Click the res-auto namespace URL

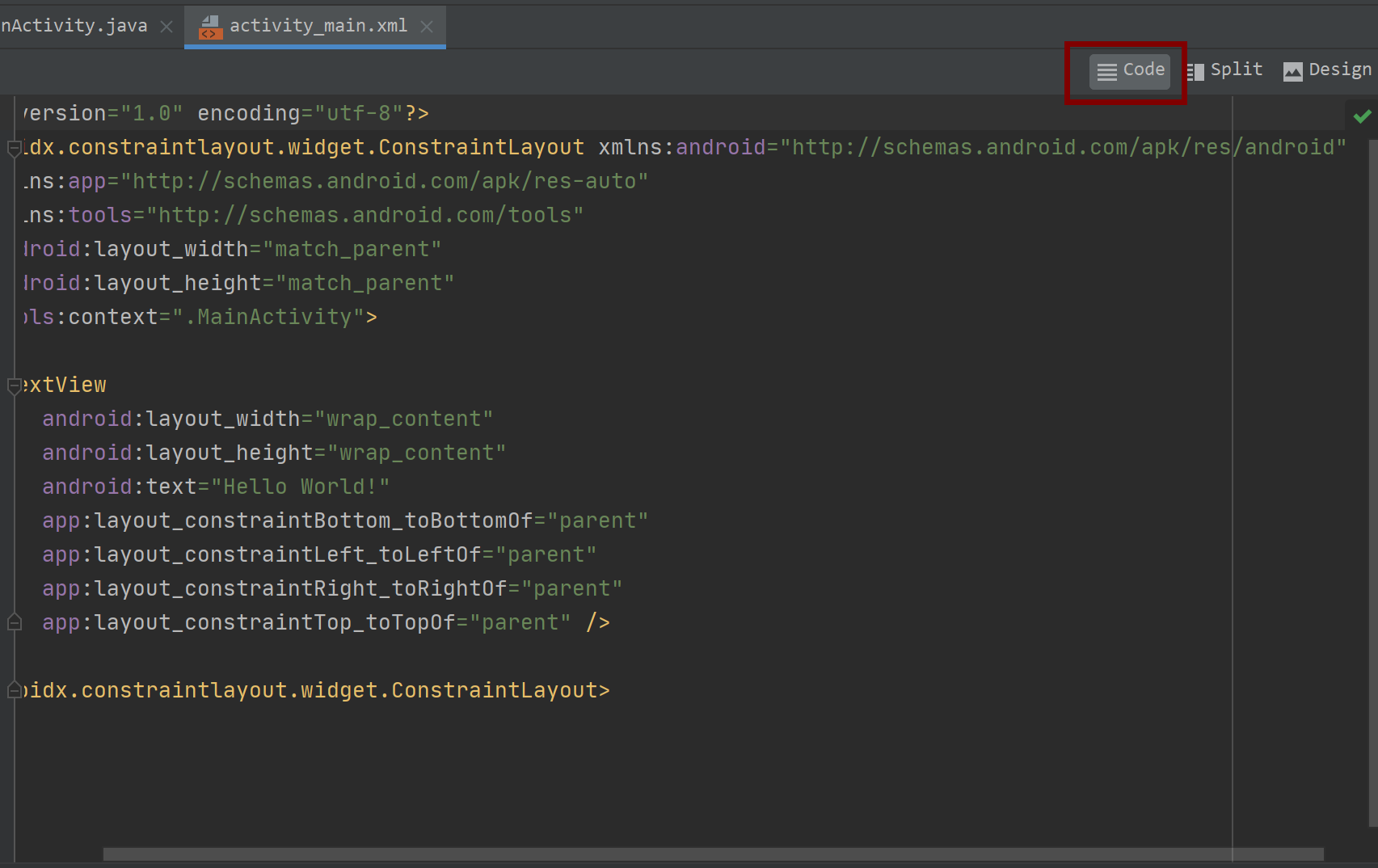point(384,181)
